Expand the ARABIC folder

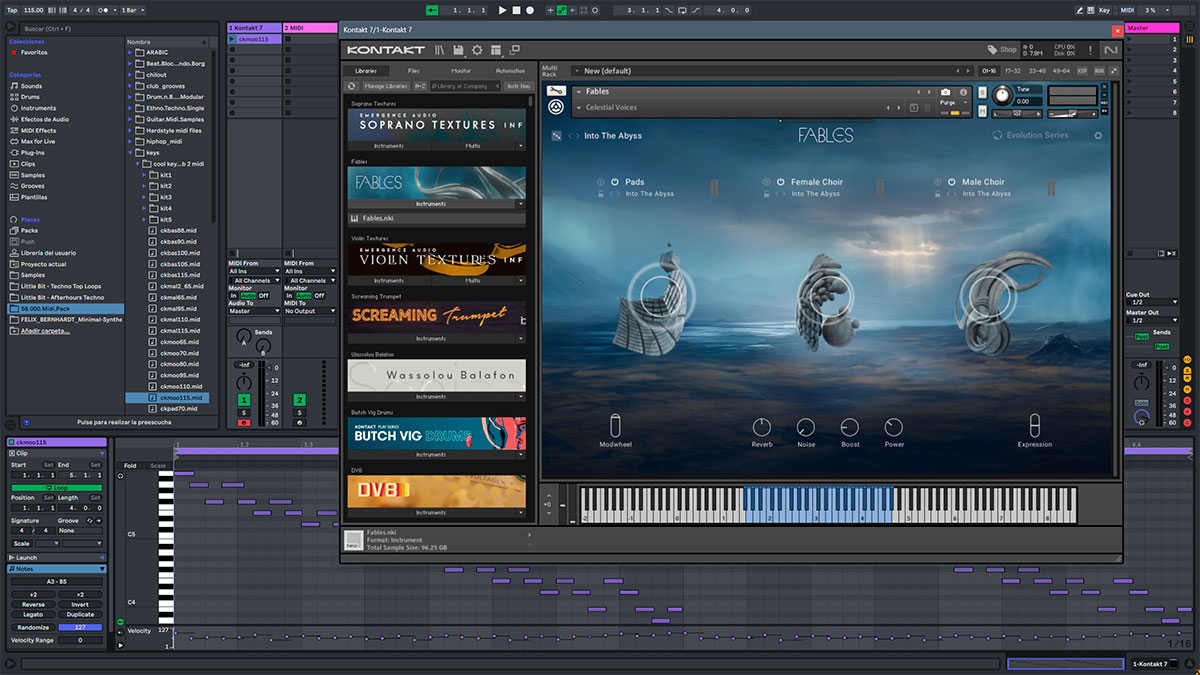pos(130,52)
